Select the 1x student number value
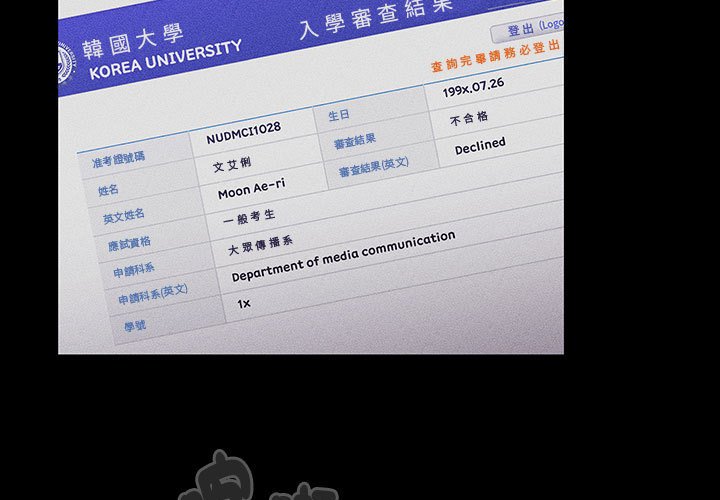 tap(244, 303)
